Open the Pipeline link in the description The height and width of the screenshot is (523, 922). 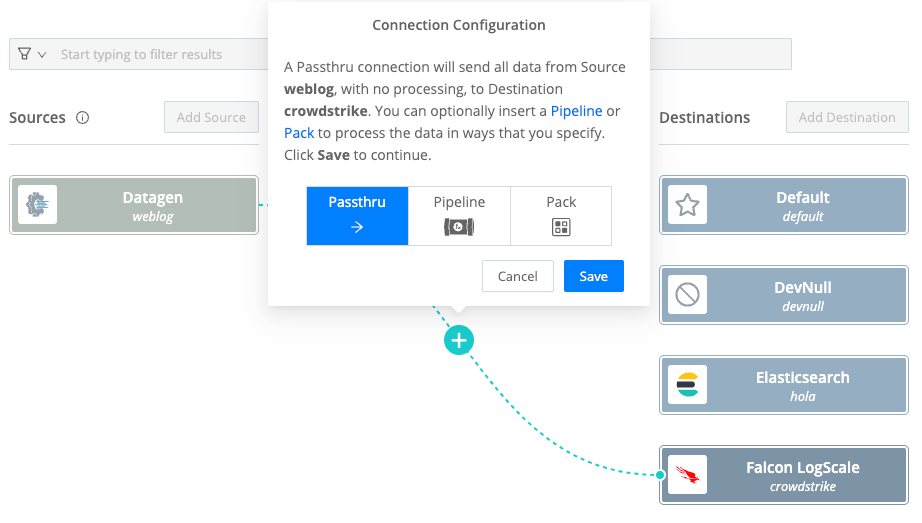[576, 111]
